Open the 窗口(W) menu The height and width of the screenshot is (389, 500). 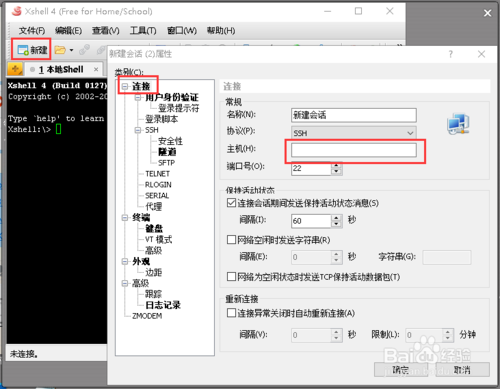click(x=182, y=31)
